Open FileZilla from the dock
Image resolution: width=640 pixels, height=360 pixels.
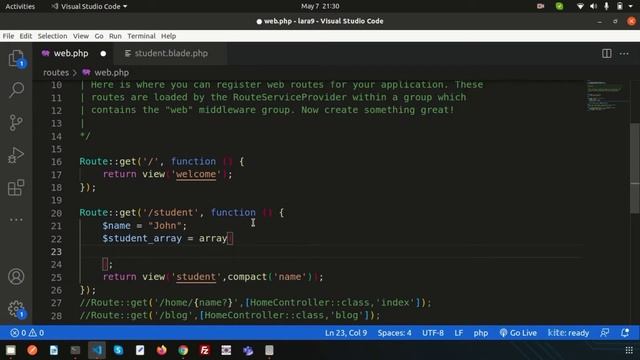204,350
